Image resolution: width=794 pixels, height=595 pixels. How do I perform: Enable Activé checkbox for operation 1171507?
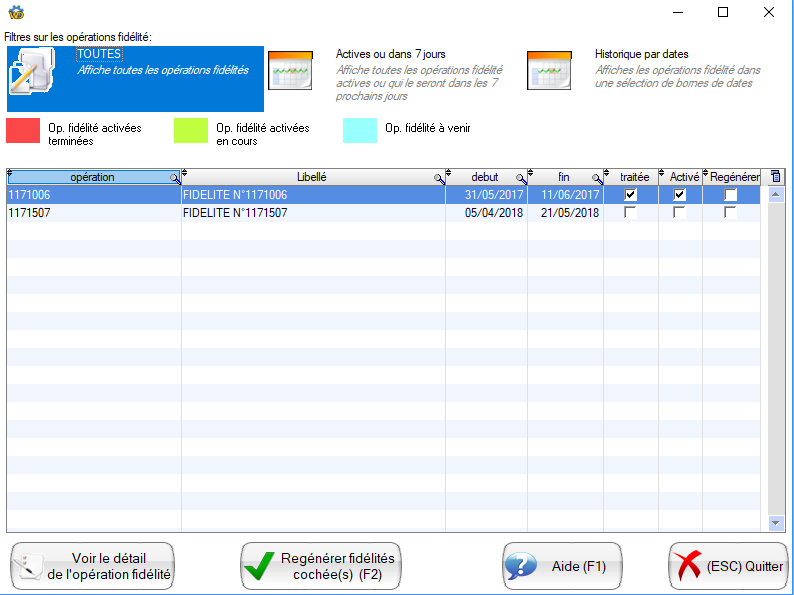(x=679, y=213)
